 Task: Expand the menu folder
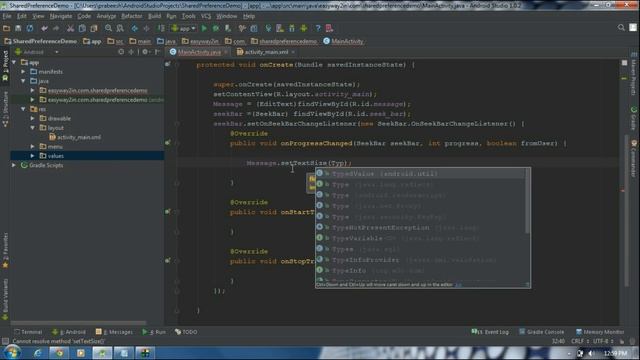click(33, 147)
